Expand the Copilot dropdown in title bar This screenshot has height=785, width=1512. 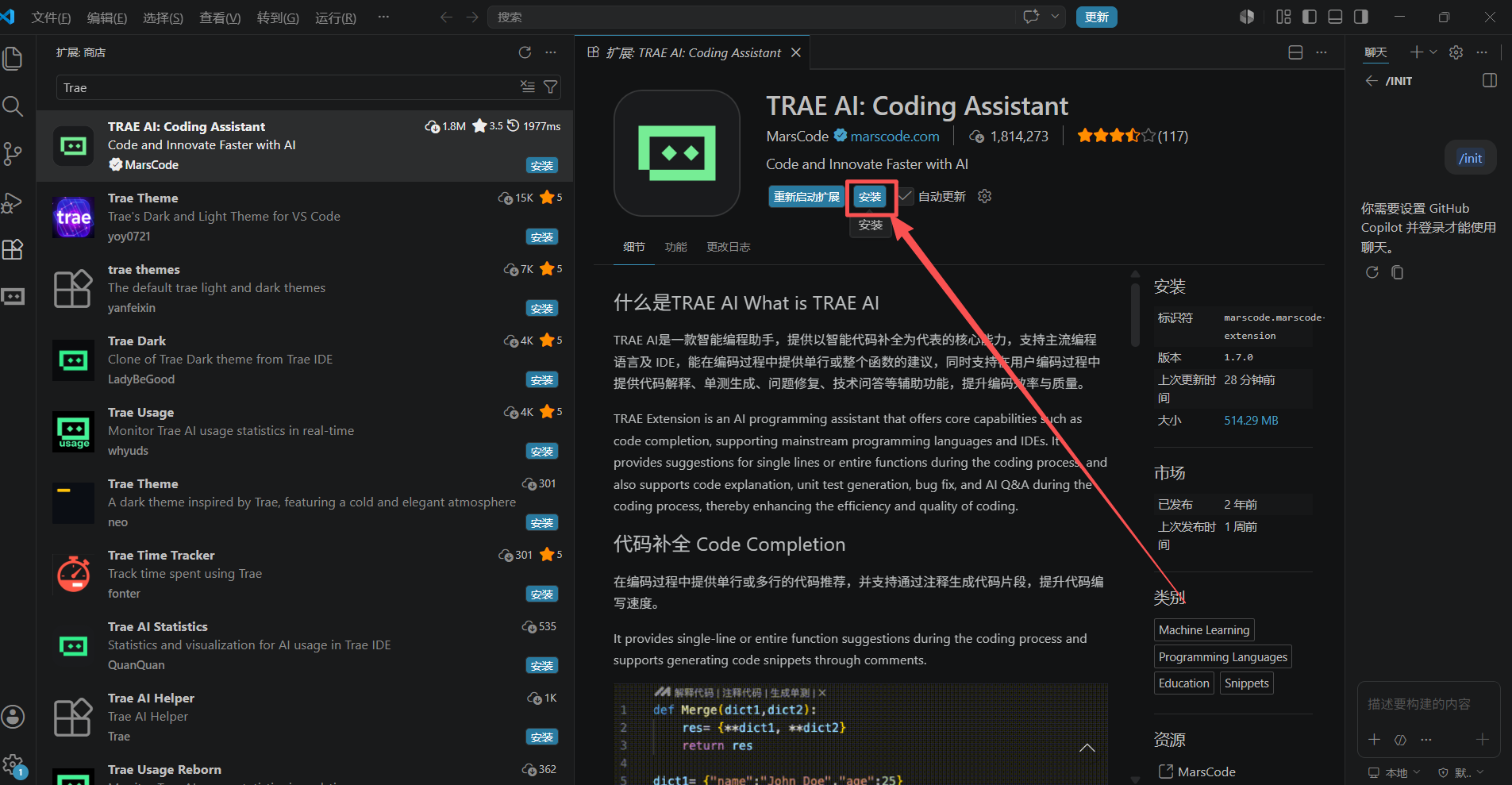[x=1055, y=17]
